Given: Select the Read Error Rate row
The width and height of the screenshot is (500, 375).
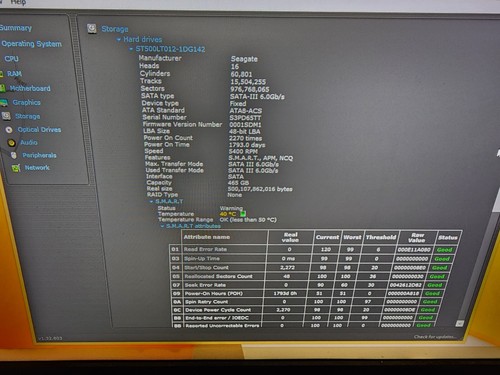Looking at the screenshot, I should pos(313,249).
